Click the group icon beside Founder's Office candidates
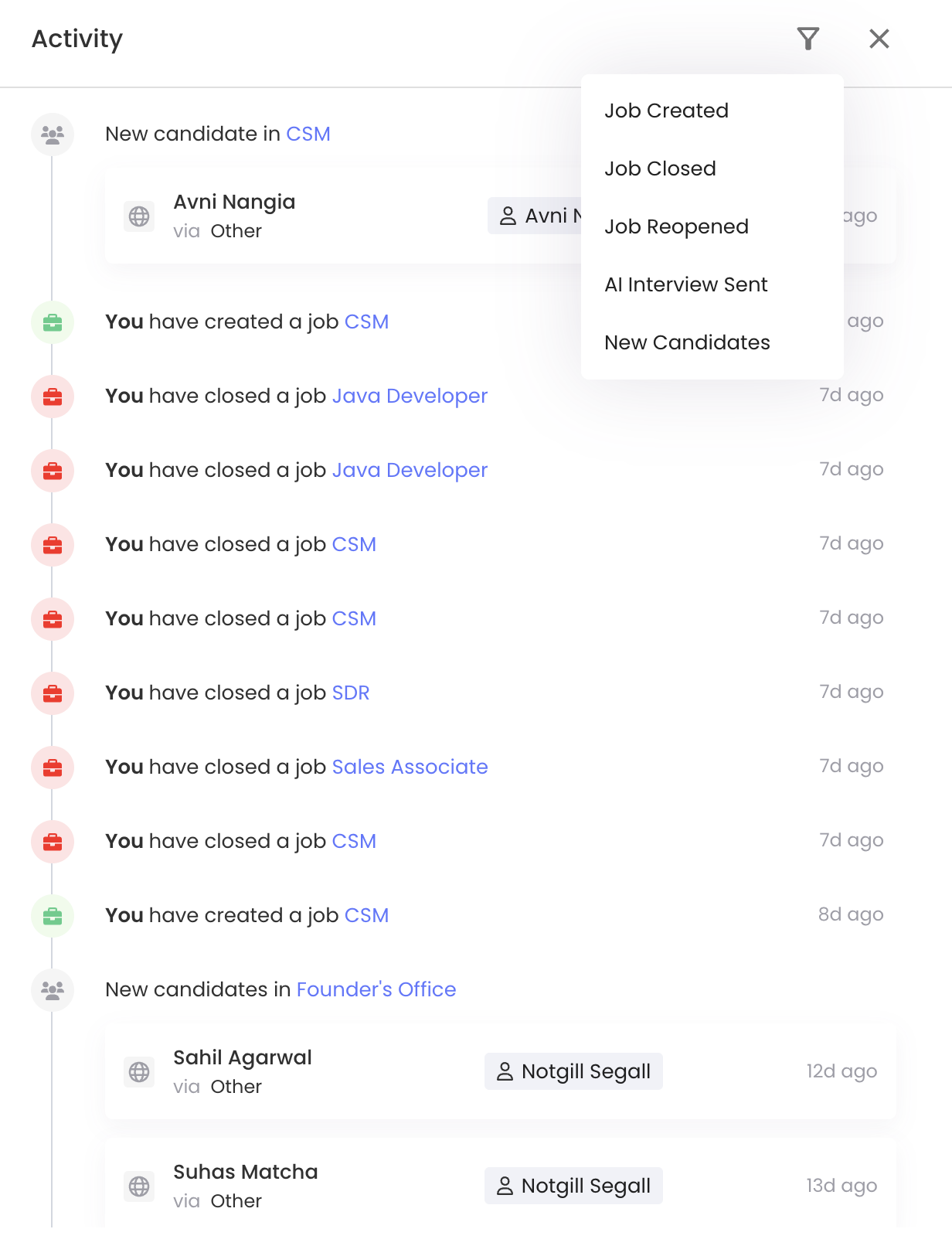 click(x=53, y=990)
